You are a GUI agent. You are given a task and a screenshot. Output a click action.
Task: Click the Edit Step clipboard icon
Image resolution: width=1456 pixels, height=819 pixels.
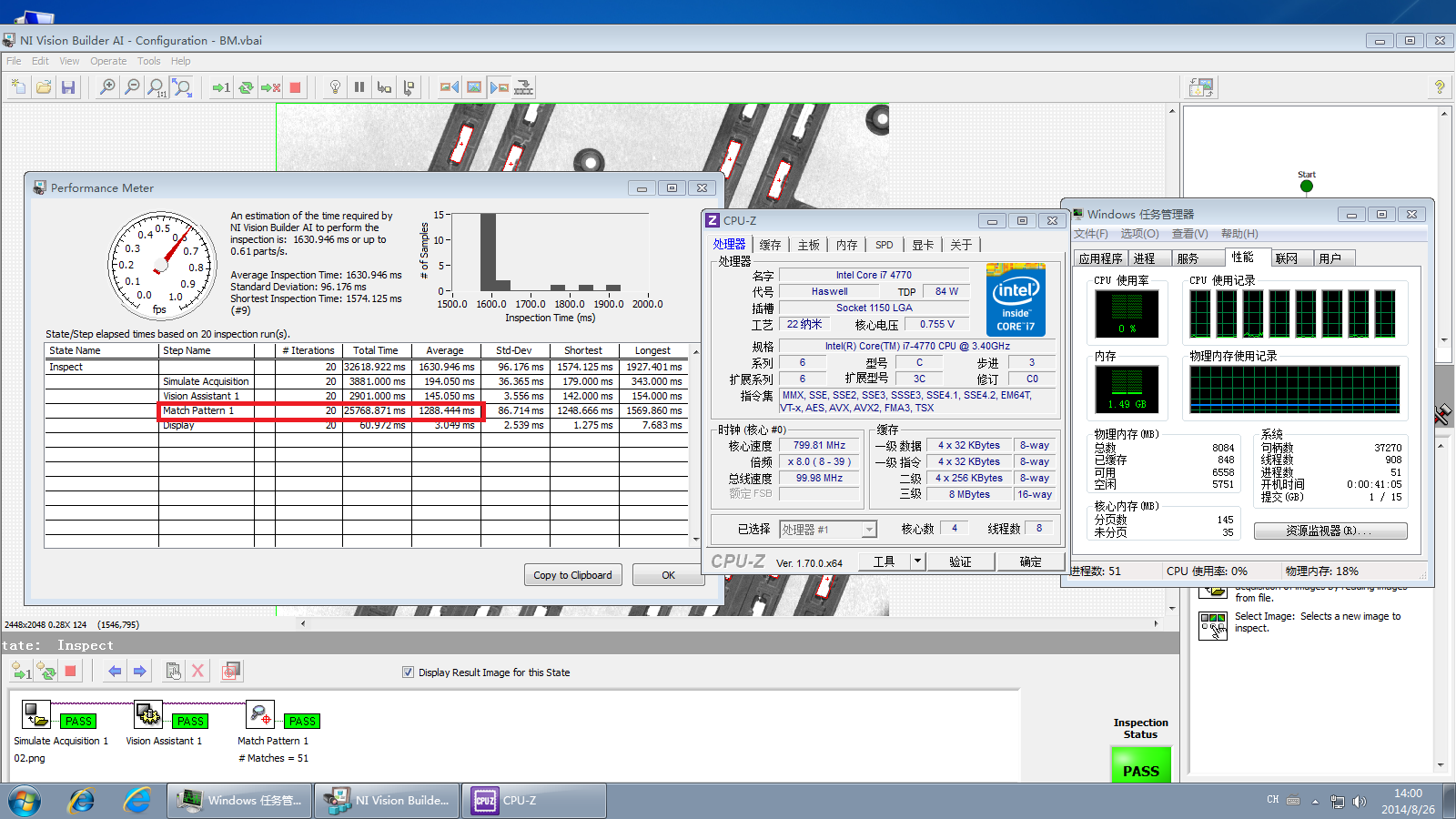pyautogui.click(x=173, y=672)
